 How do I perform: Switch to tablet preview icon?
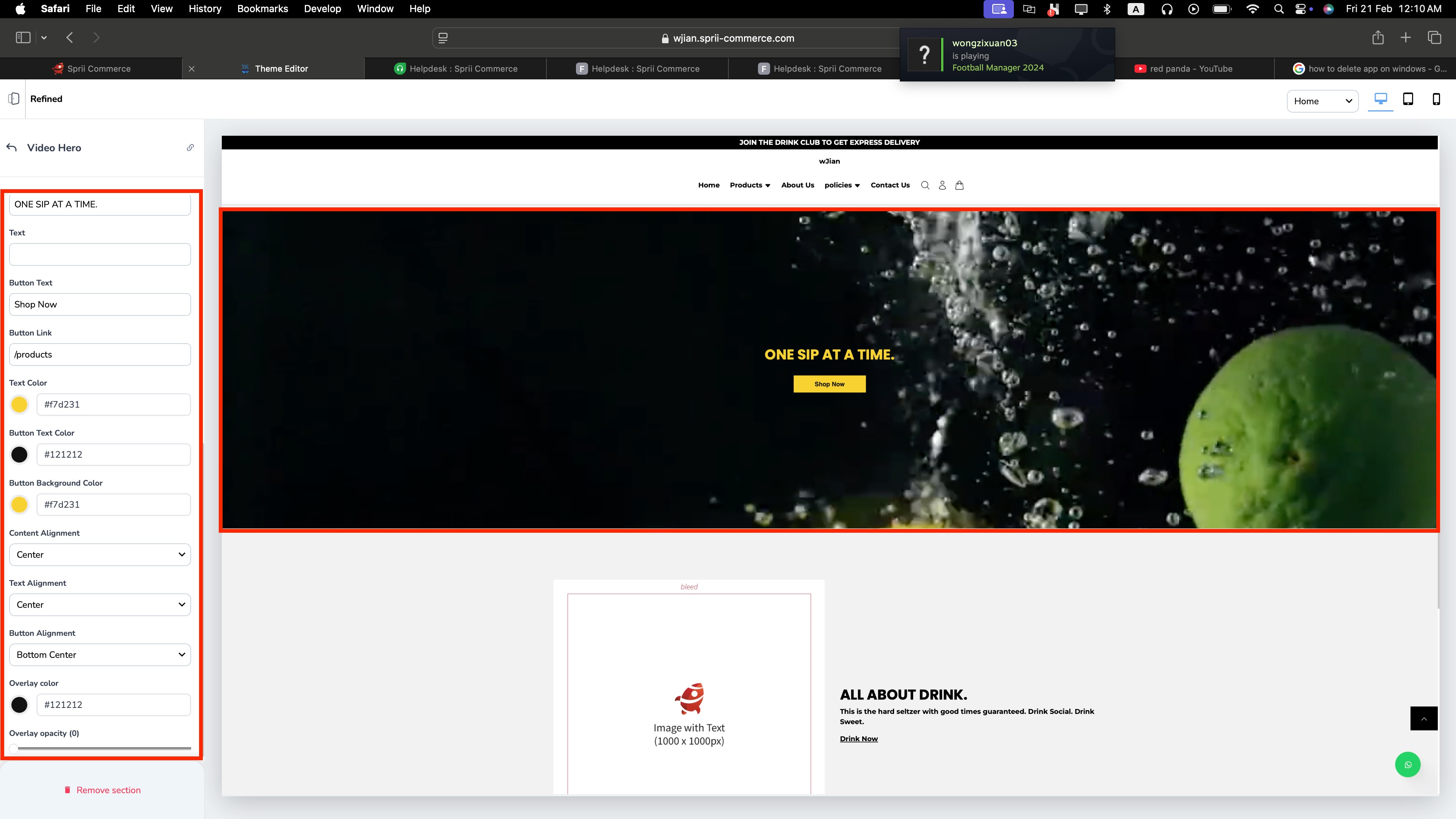[x=1408, y=99]
